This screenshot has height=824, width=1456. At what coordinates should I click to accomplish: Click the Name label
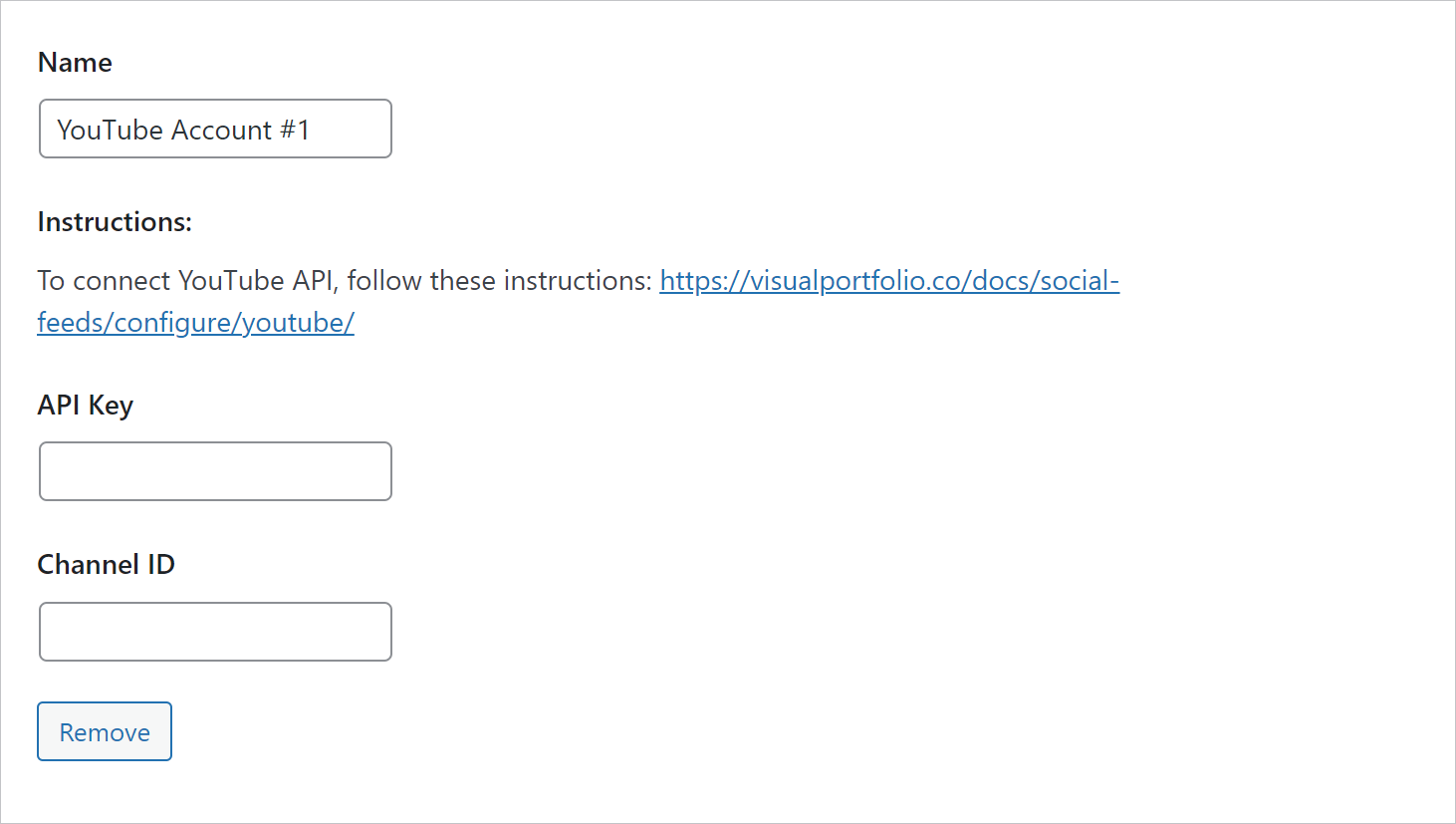[x=75, y=63]
